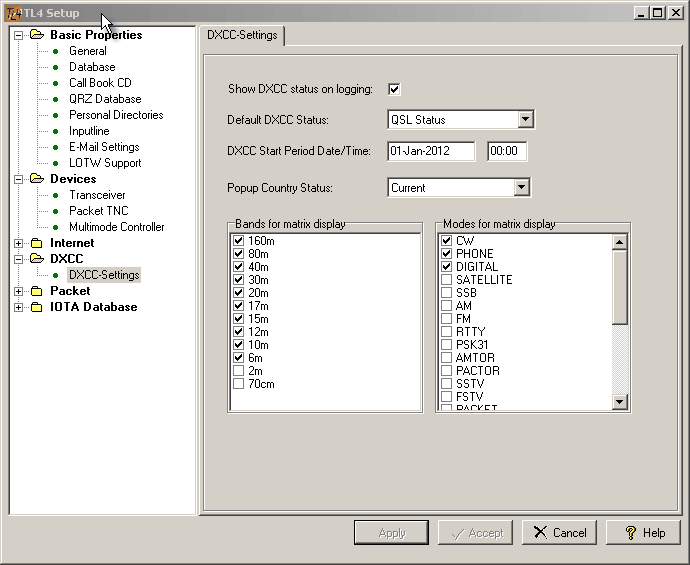Click the Devices open folder icon
The width and height of the screenshot is (690, 565).
(x=37, y=179)
